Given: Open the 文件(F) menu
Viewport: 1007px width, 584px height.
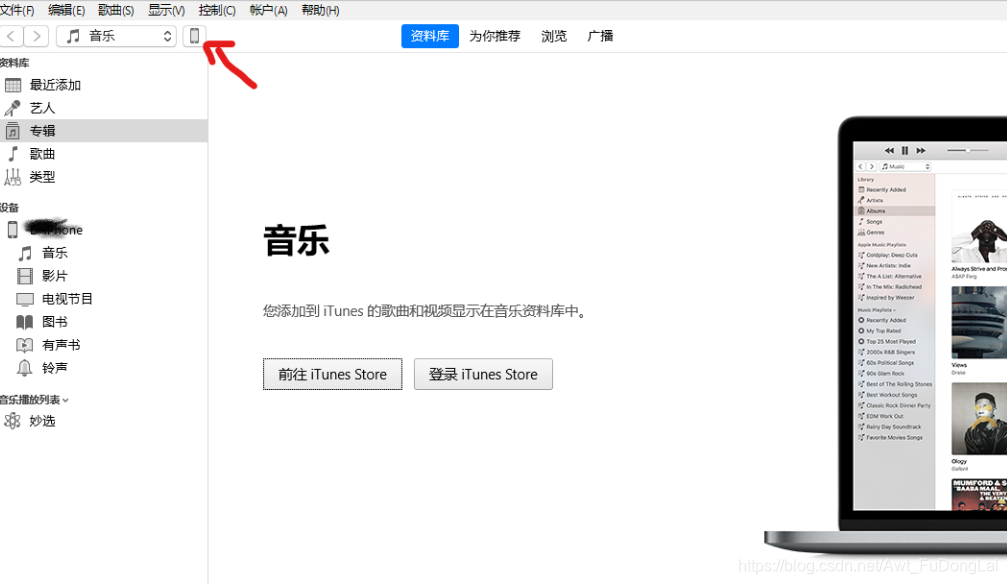Looking at the screenshot, I should 17,10.
